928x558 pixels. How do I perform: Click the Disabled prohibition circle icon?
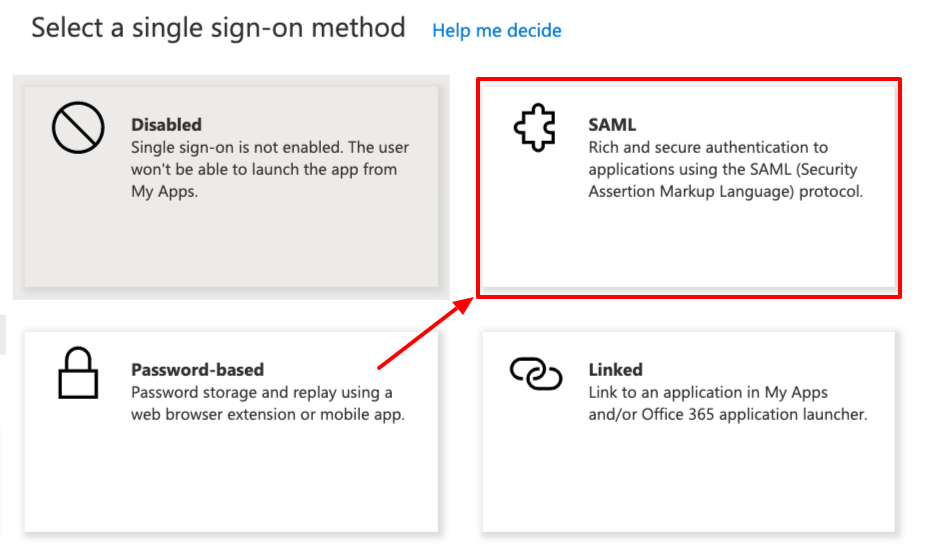pos(78,128)
